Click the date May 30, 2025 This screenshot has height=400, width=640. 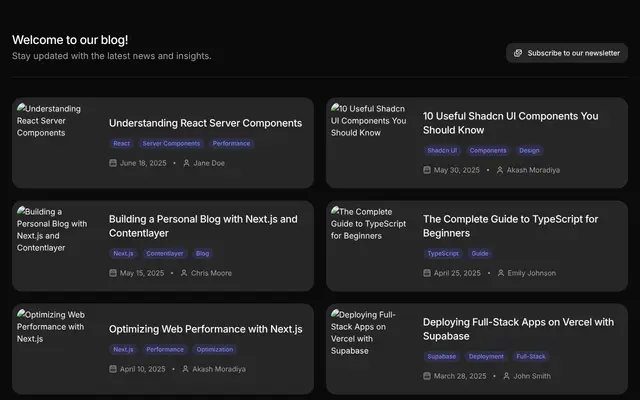tap(457, 170)
